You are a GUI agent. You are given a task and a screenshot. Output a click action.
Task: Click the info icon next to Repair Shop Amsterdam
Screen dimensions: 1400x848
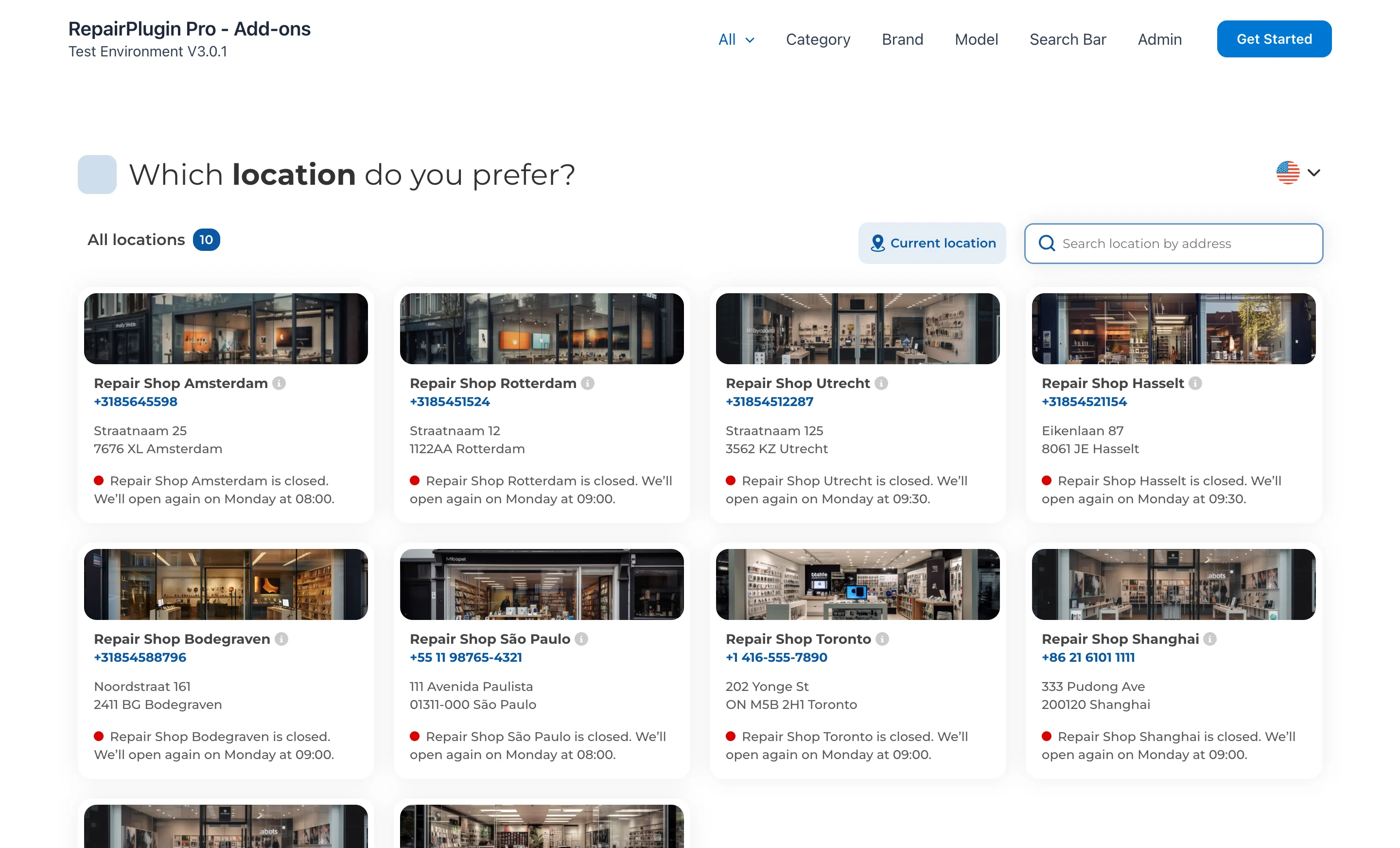[280, 383]
